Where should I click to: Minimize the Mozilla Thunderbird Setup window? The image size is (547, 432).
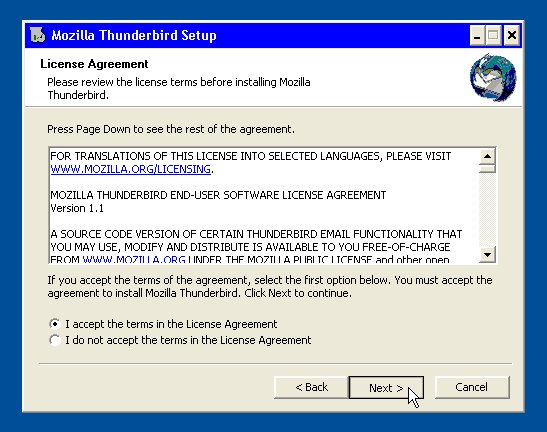(x=477, y=35)
